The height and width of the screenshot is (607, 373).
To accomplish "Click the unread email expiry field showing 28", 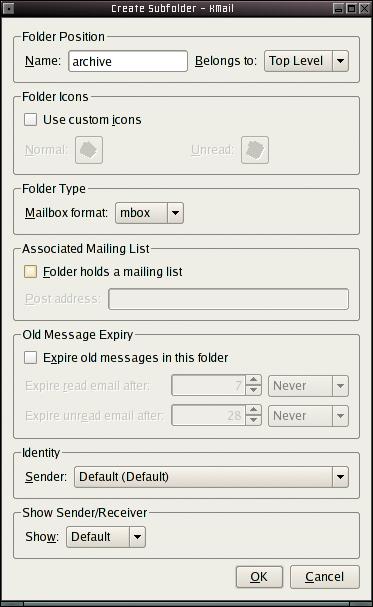I will [209, 416].
